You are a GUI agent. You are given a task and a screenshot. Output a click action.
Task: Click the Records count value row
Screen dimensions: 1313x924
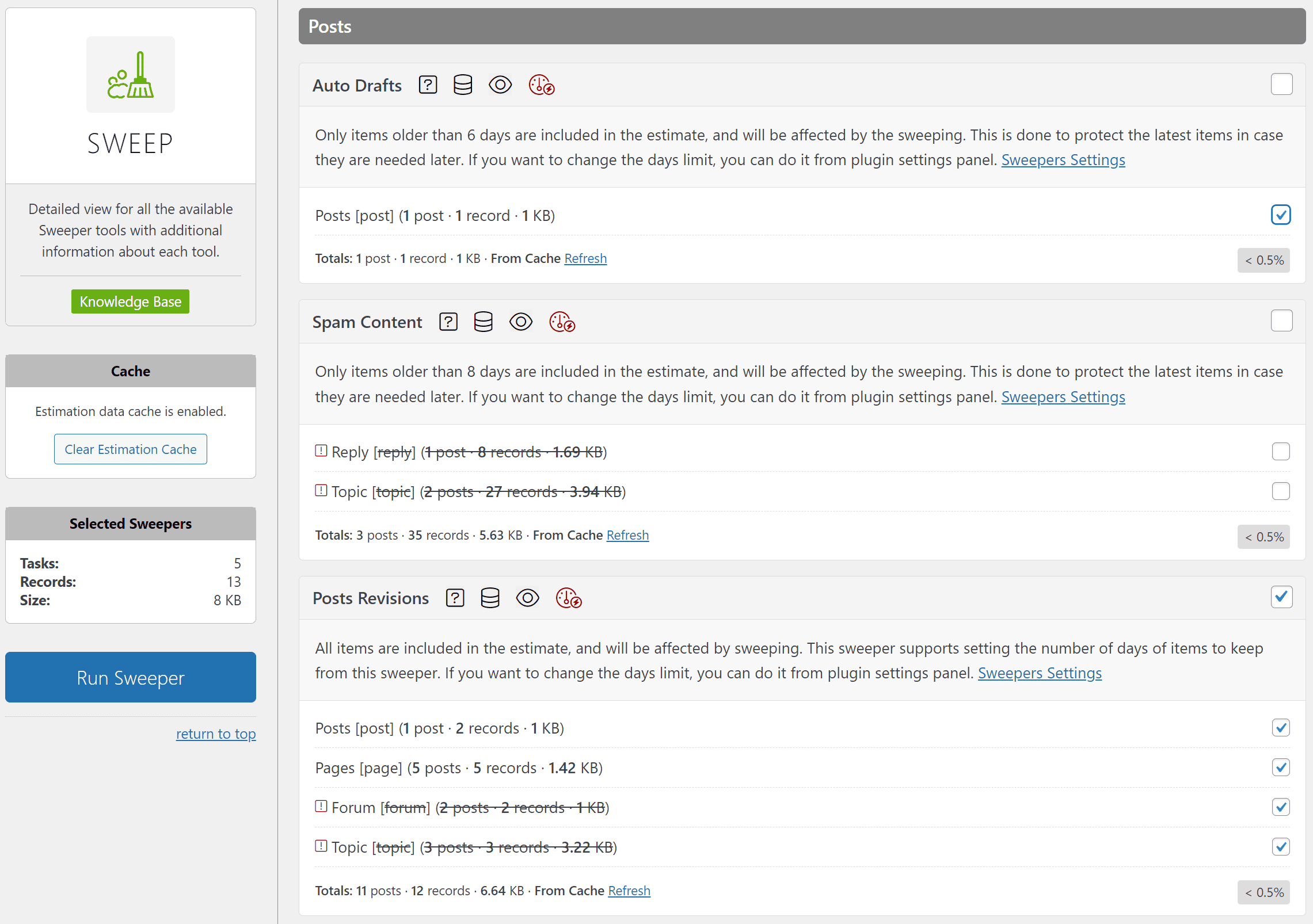tap(131, 582)
